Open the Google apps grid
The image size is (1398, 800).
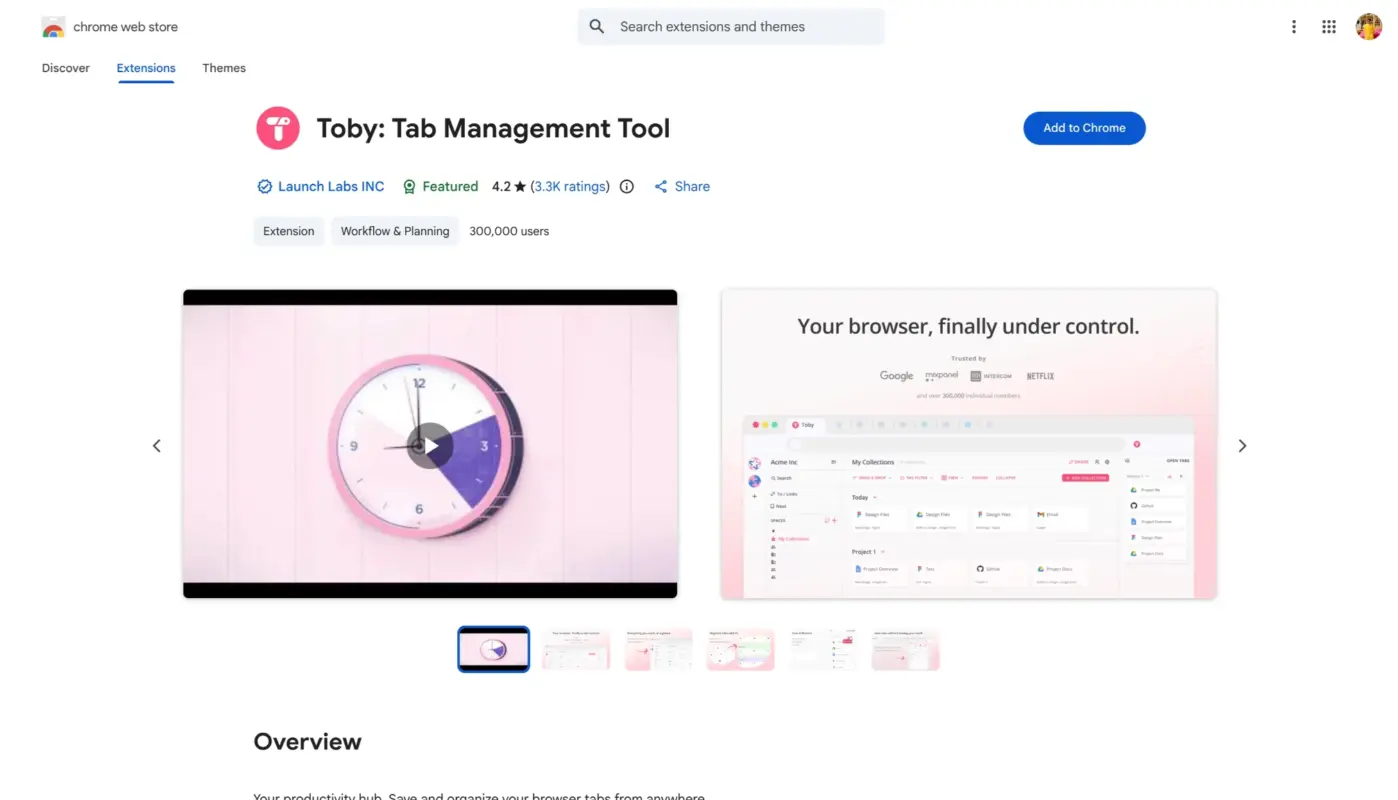(1329, 27)
